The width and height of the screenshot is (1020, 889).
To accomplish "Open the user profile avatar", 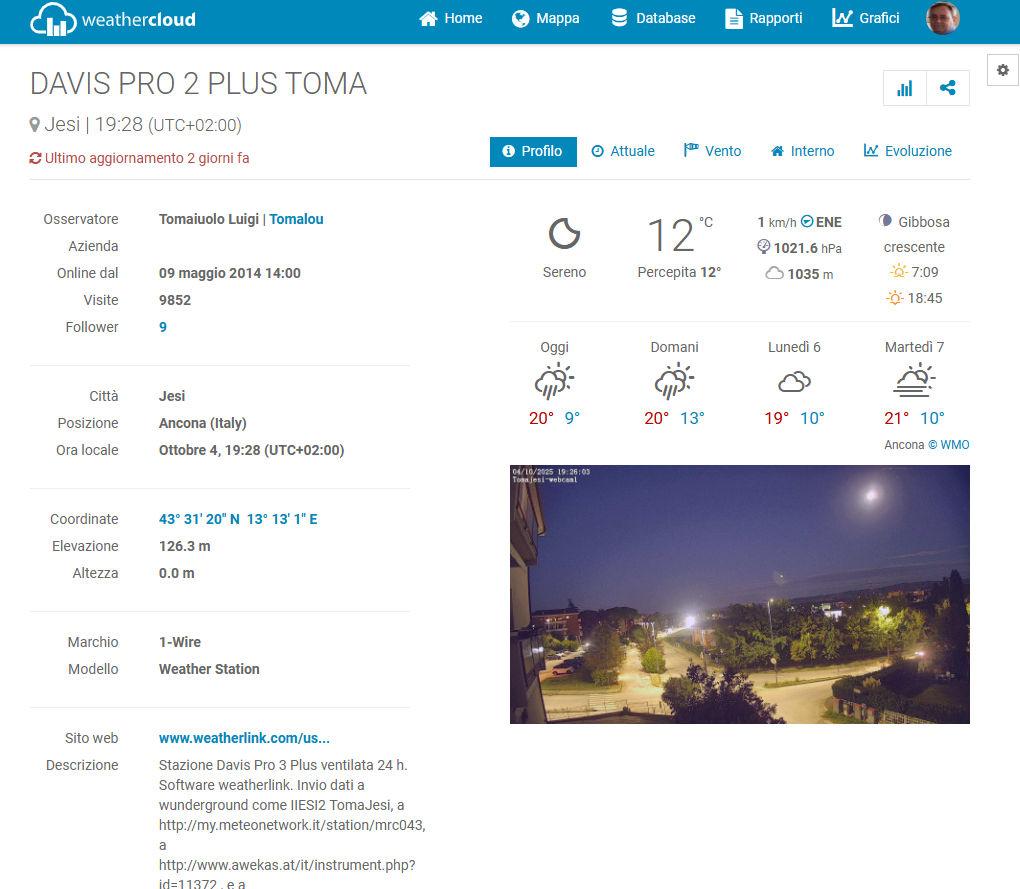I will [x=942, y=18].
